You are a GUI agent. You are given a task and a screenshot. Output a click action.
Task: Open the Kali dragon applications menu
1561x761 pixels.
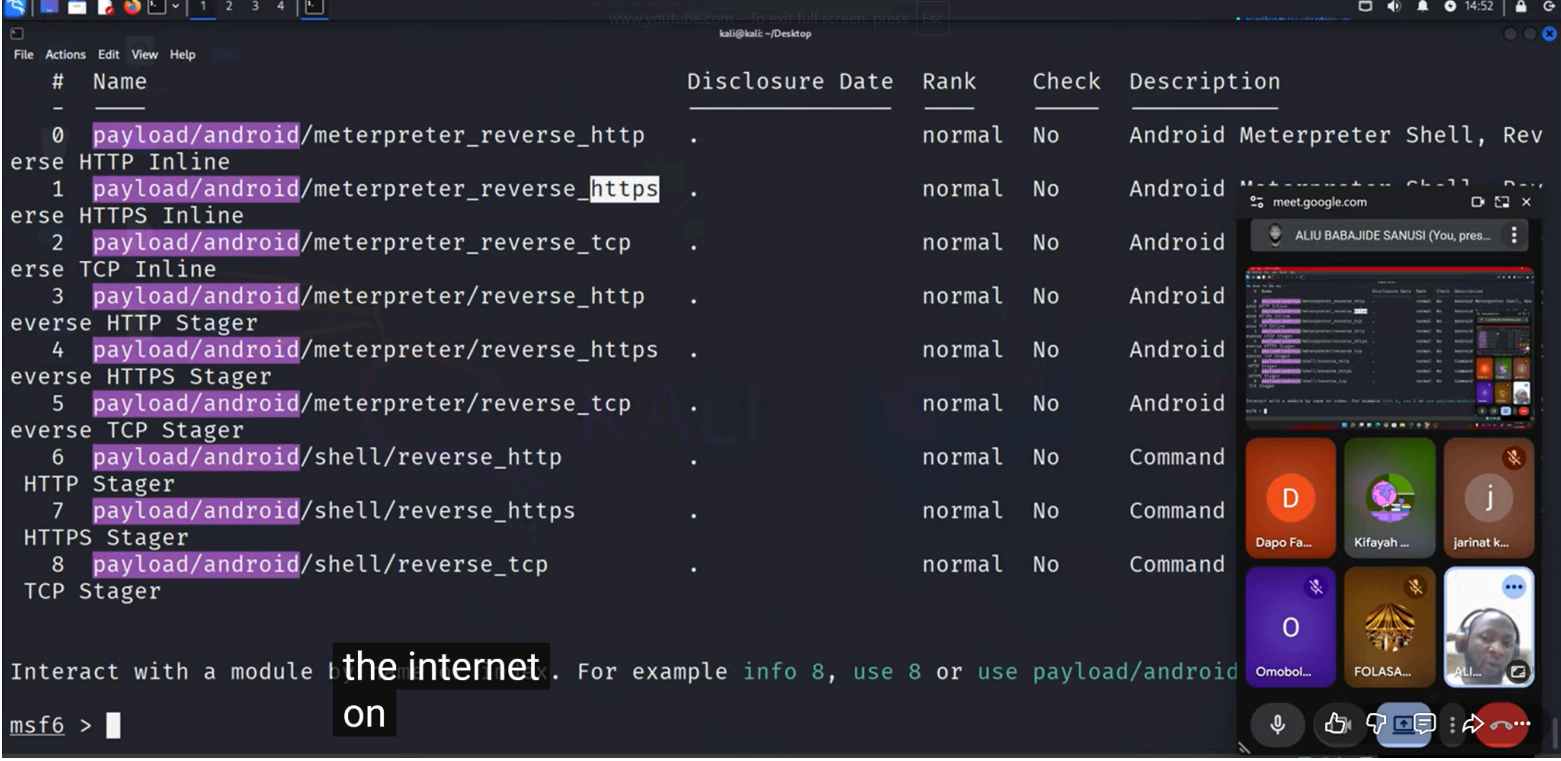[15, 7]
